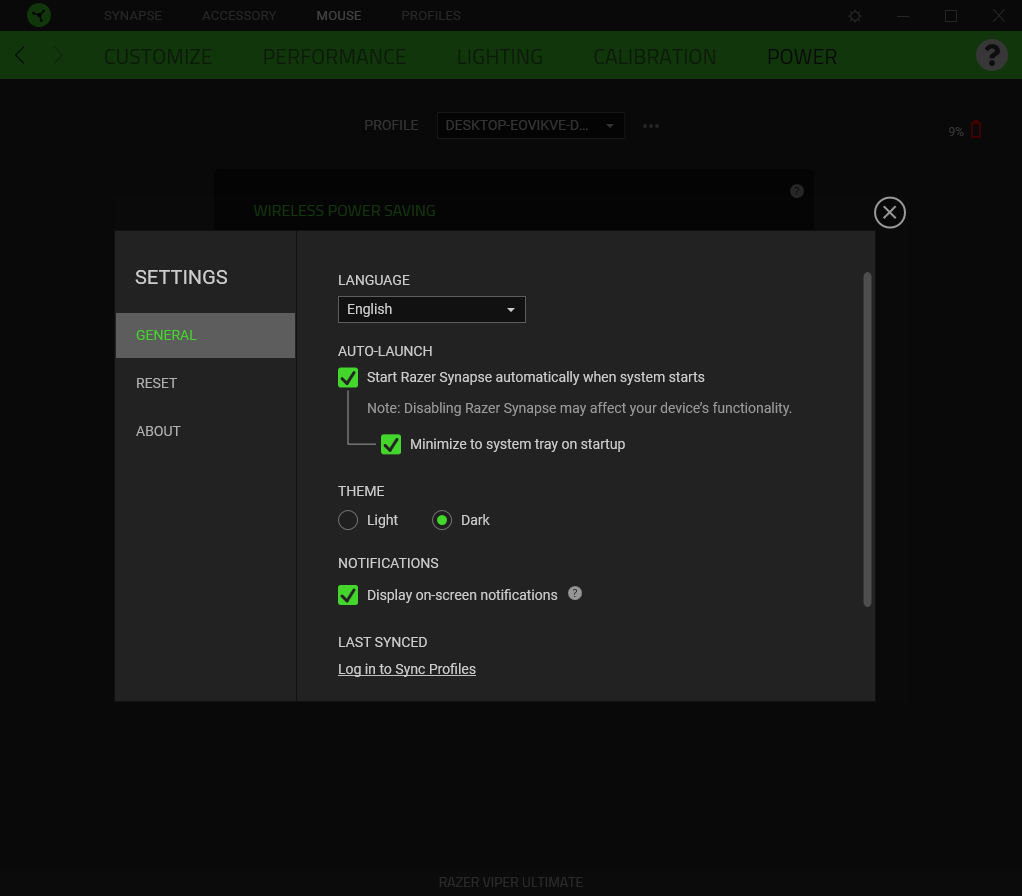Go to the Performance tab

point(334,57)
